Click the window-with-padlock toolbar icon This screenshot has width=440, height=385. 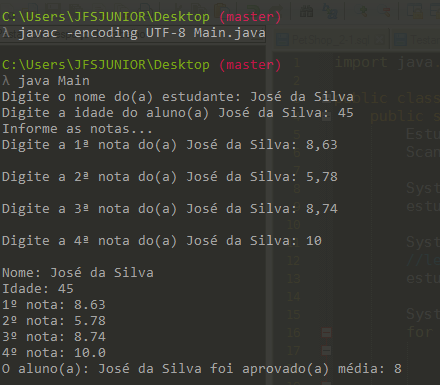pos(415,11)
